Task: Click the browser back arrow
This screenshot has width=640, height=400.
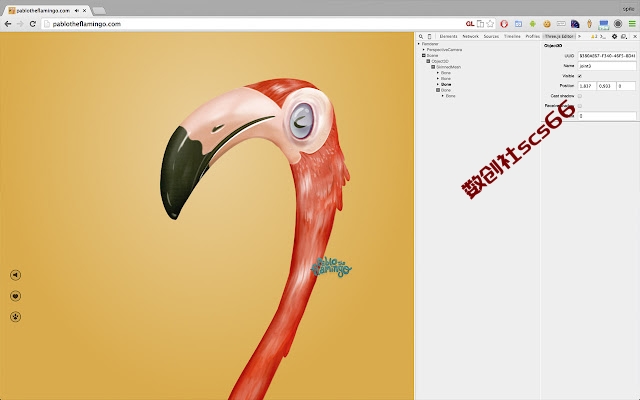Action: point(8,24)
